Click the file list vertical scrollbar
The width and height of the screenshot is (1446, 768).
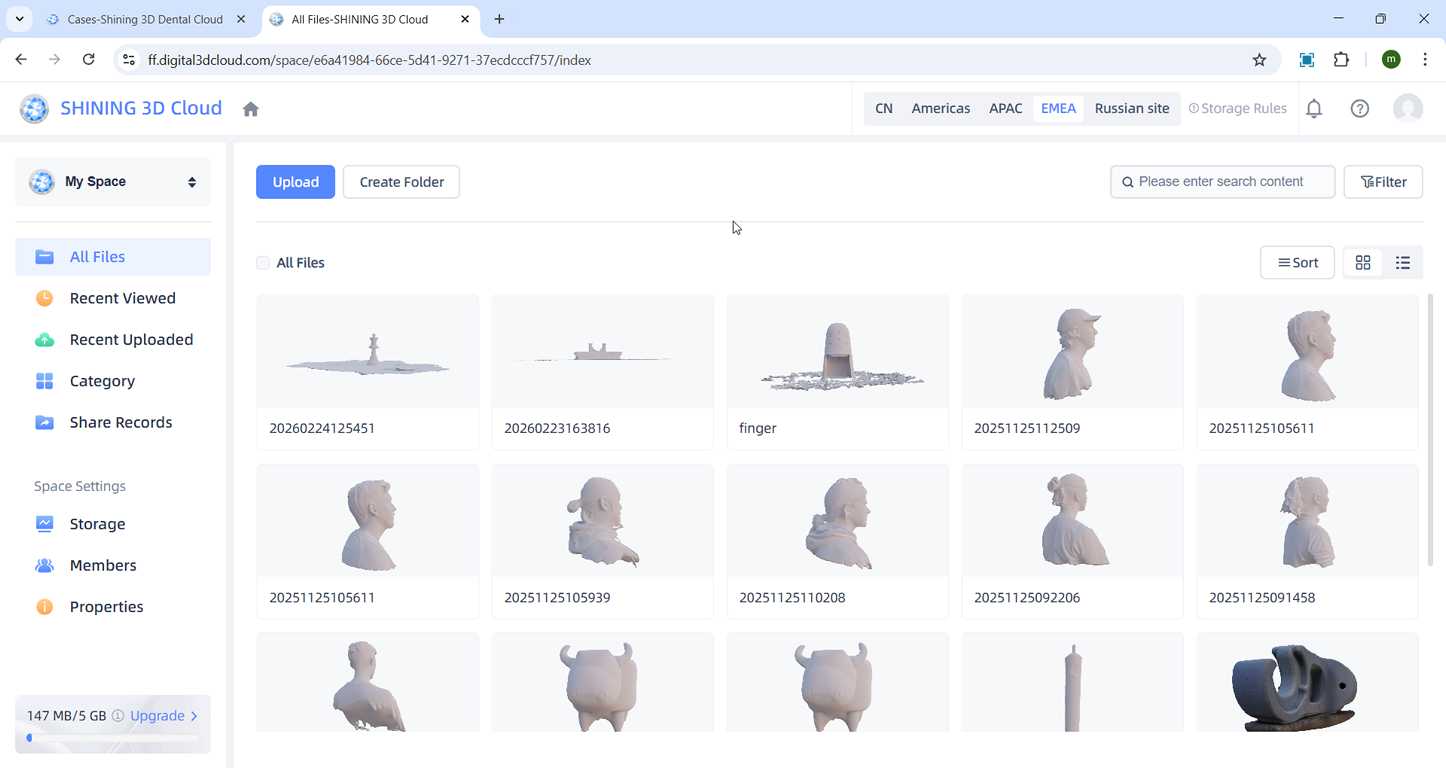pyautogui.click(x=1431, y=430)
